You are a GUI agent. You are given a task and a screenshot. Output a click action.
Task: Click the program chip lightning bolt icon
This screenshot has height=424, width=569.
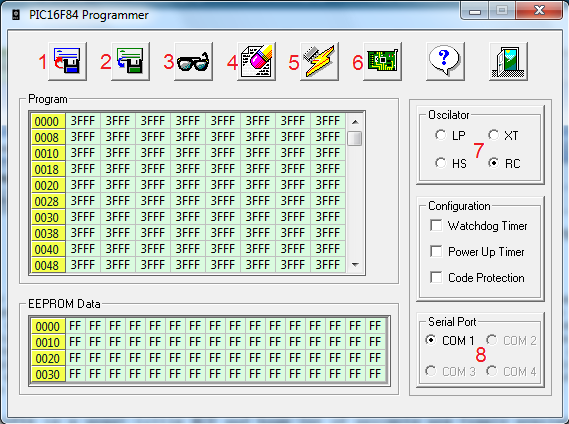point(319,61)
